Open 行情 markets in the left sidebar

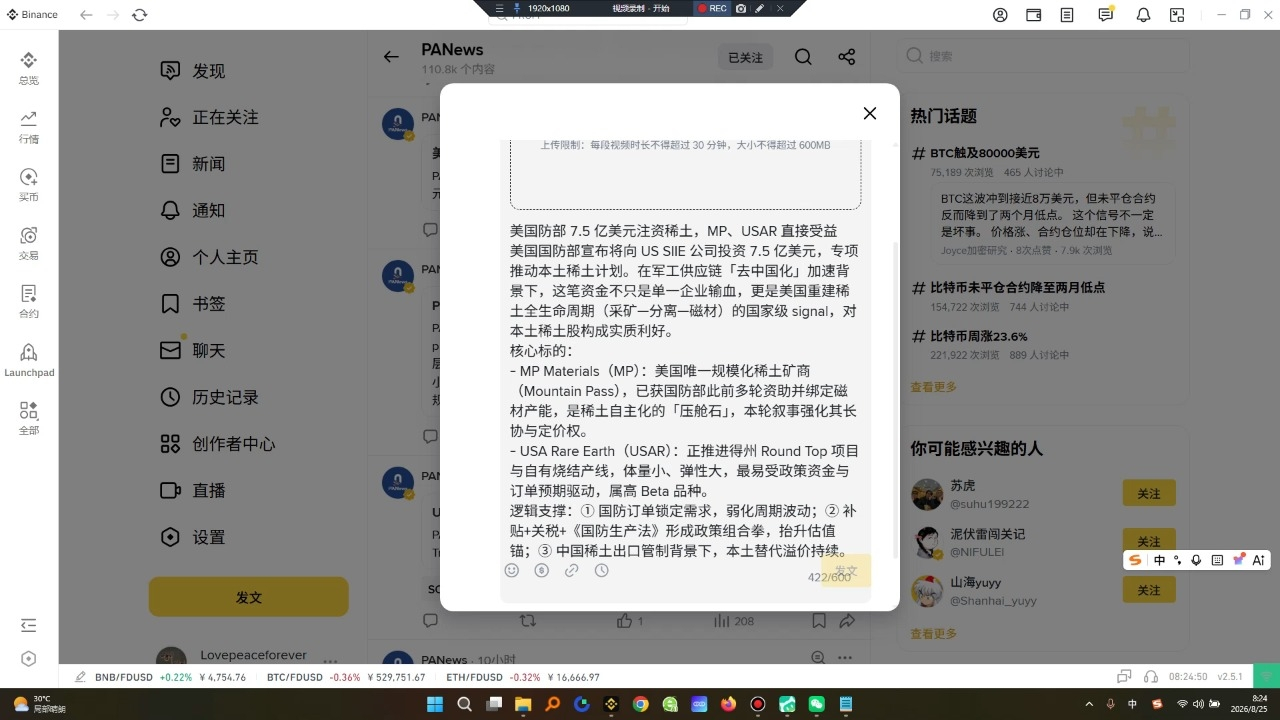coord(28,127)
